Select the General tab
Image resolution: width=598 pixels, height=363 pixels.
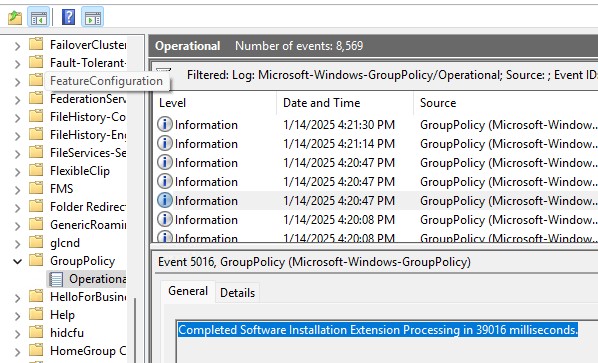188,291
